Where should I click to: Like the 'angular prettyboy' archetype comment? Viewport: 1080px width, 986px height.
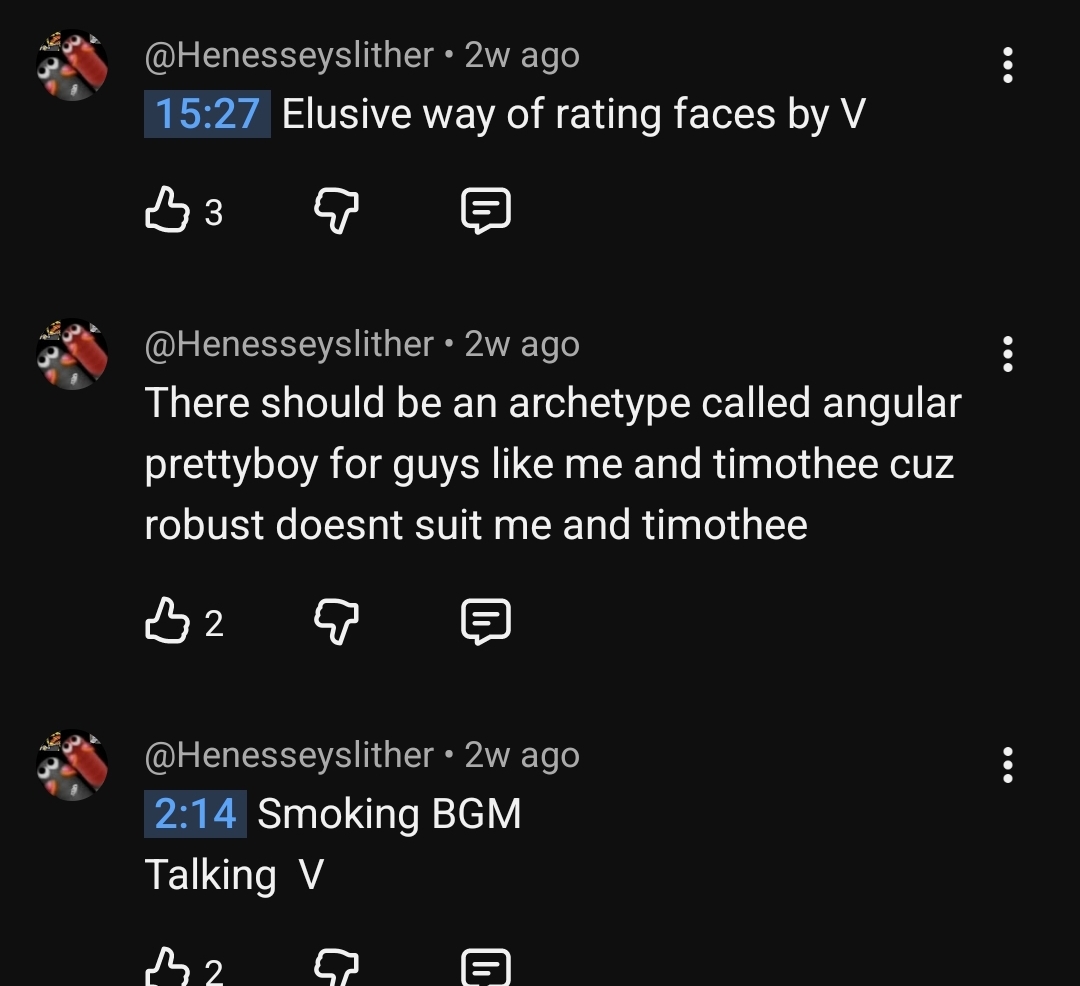click(x=167, y=621)
